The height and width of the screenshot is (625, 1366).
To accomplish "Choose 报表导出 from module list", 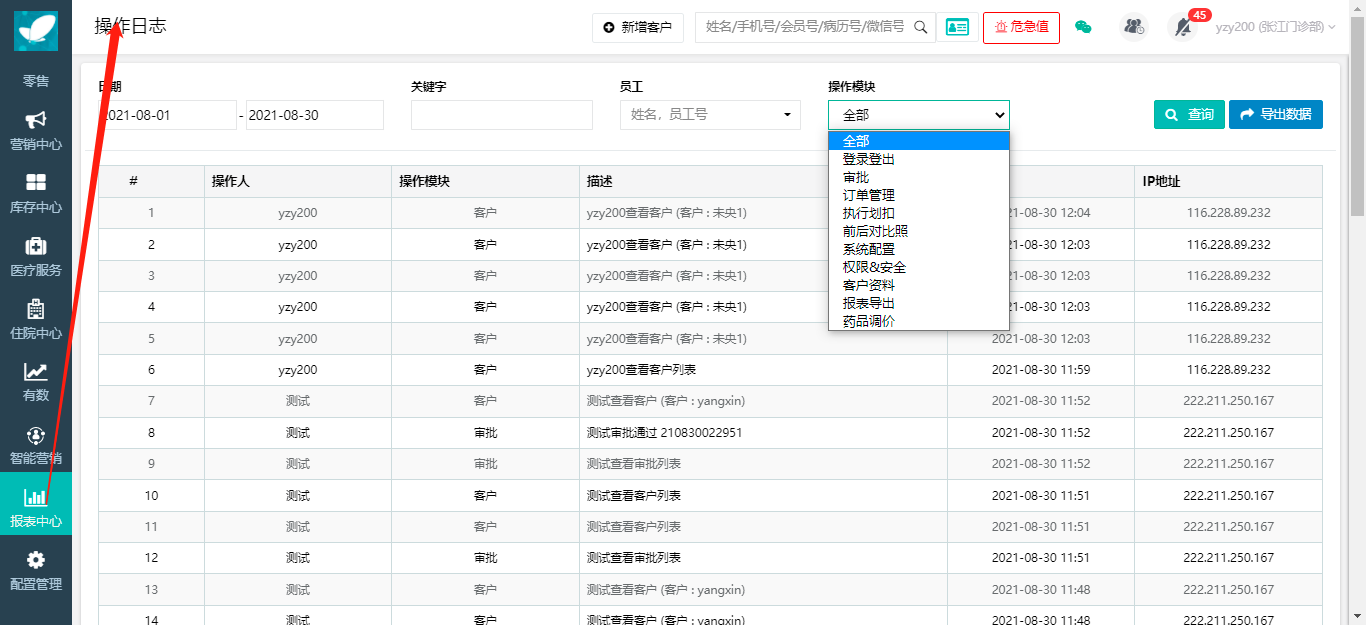I will coord(919,303).
